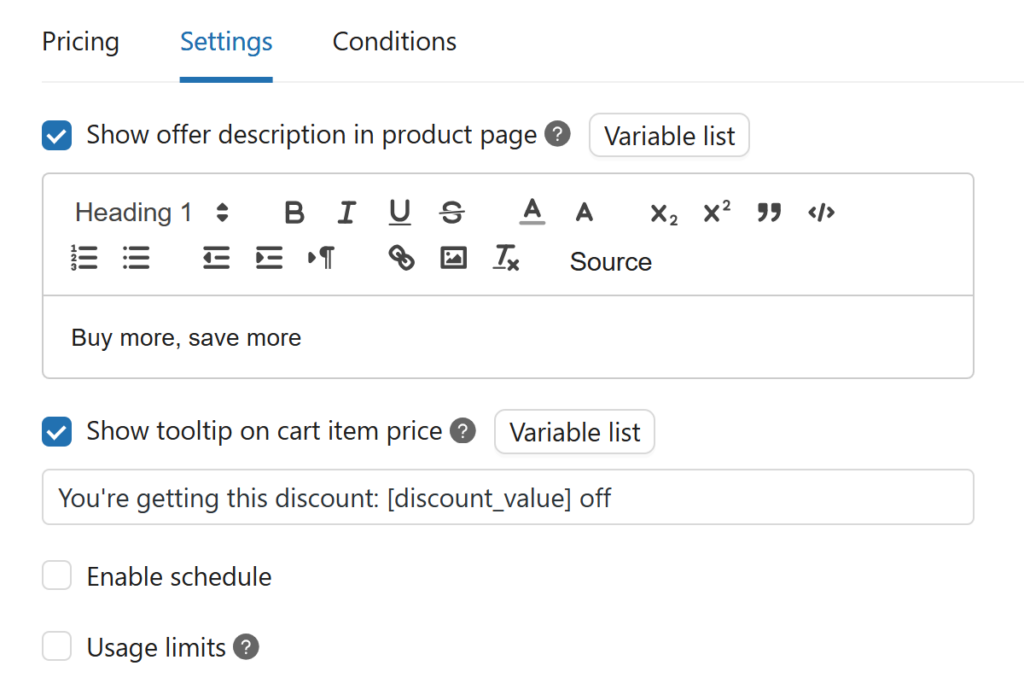The height and width of the screenshot is (695, 1024).
Task: Uncheck Show offer description in product page
Action: point(57,135)
